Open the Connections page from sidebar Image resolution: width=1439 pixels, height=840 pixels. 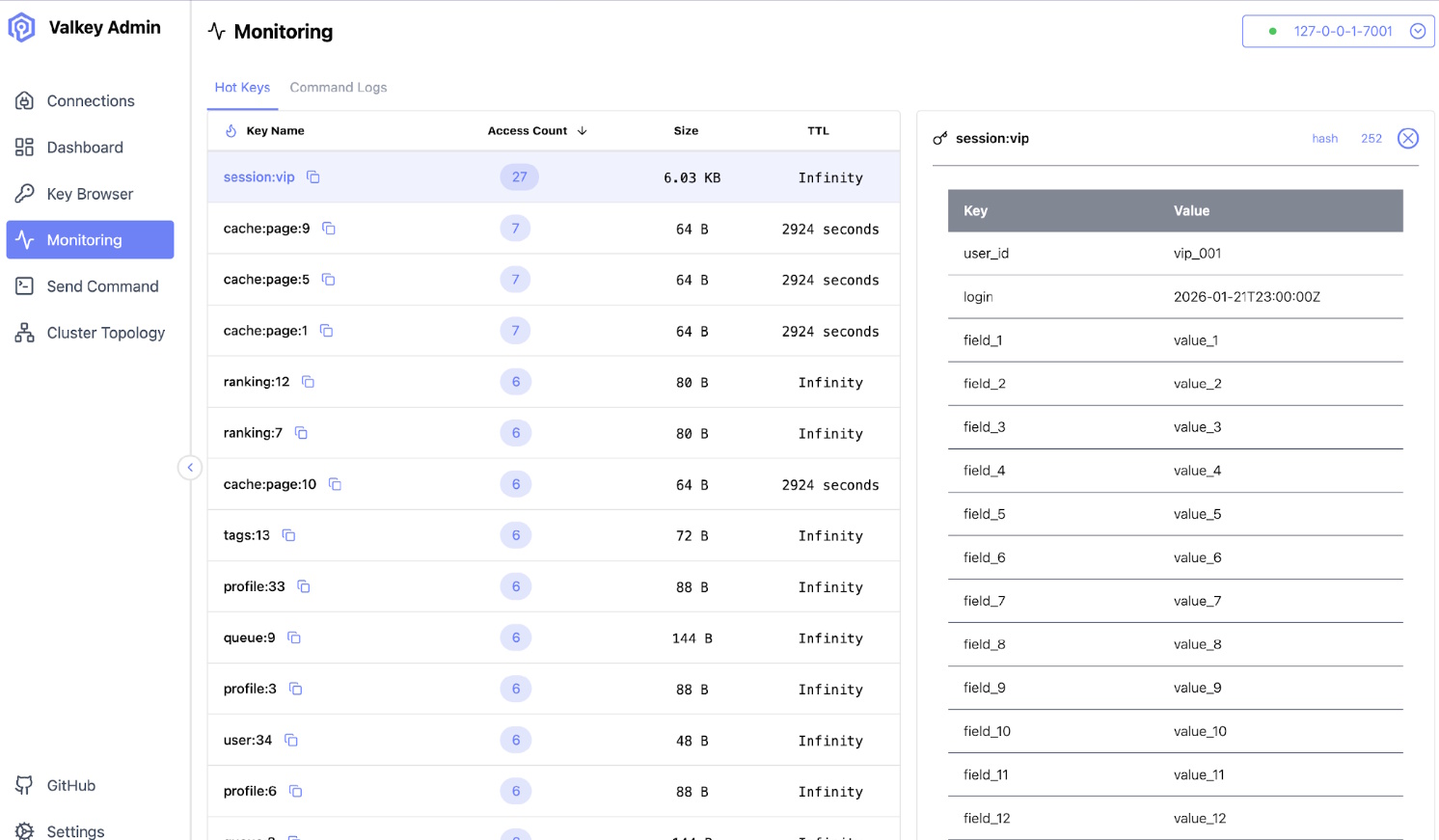tap(90, 100)
